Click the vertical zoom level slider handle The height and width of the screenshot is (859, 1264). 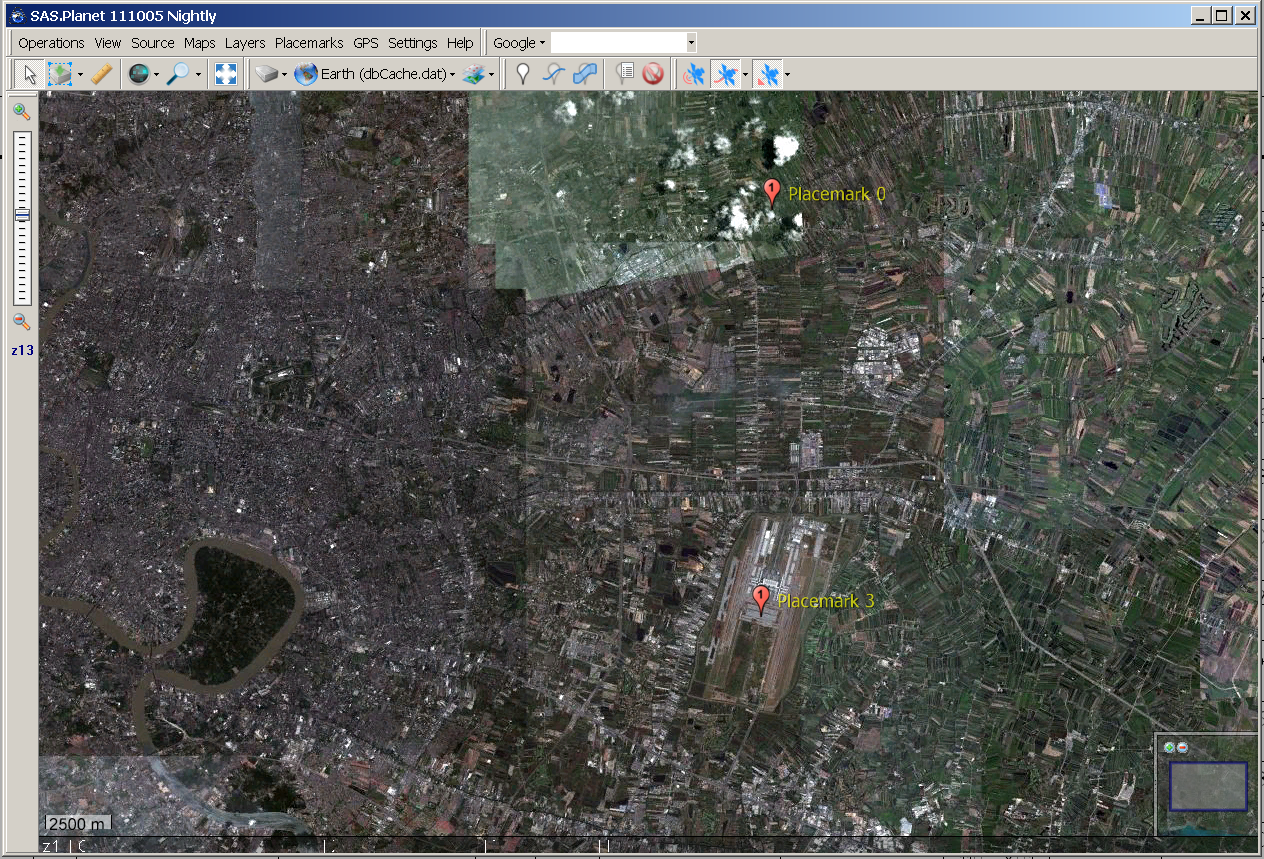tap(22, 215)
